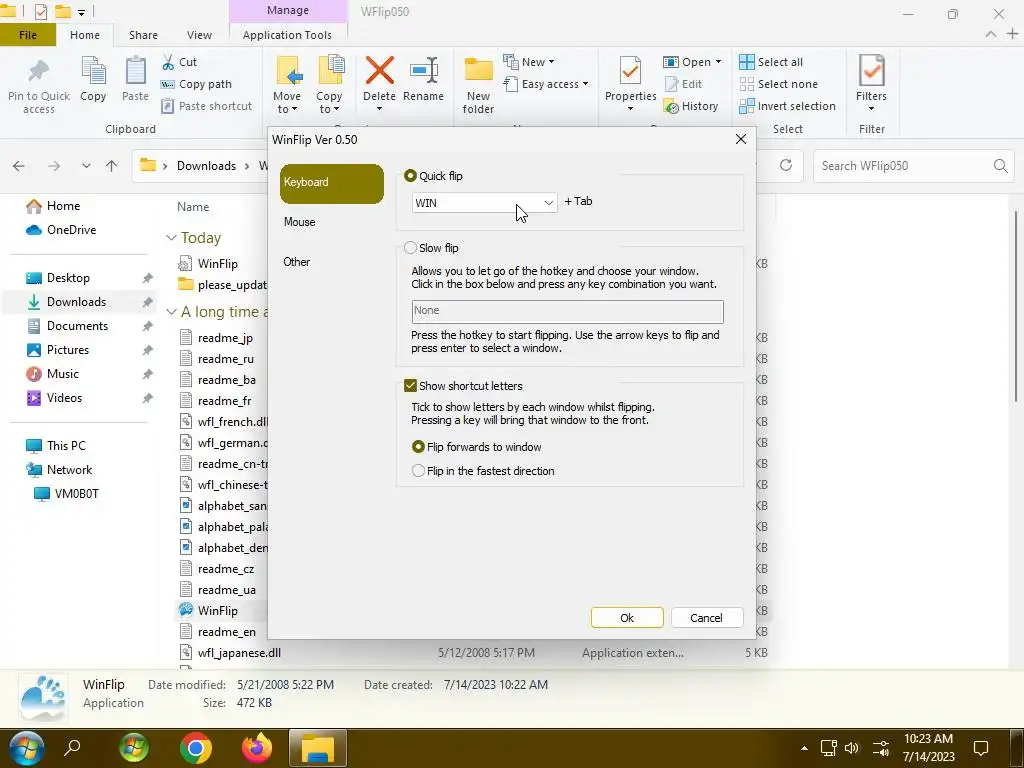Select the Keyboard tab in WinFlip
The image size is (1024, 768).
click(332, 184)
